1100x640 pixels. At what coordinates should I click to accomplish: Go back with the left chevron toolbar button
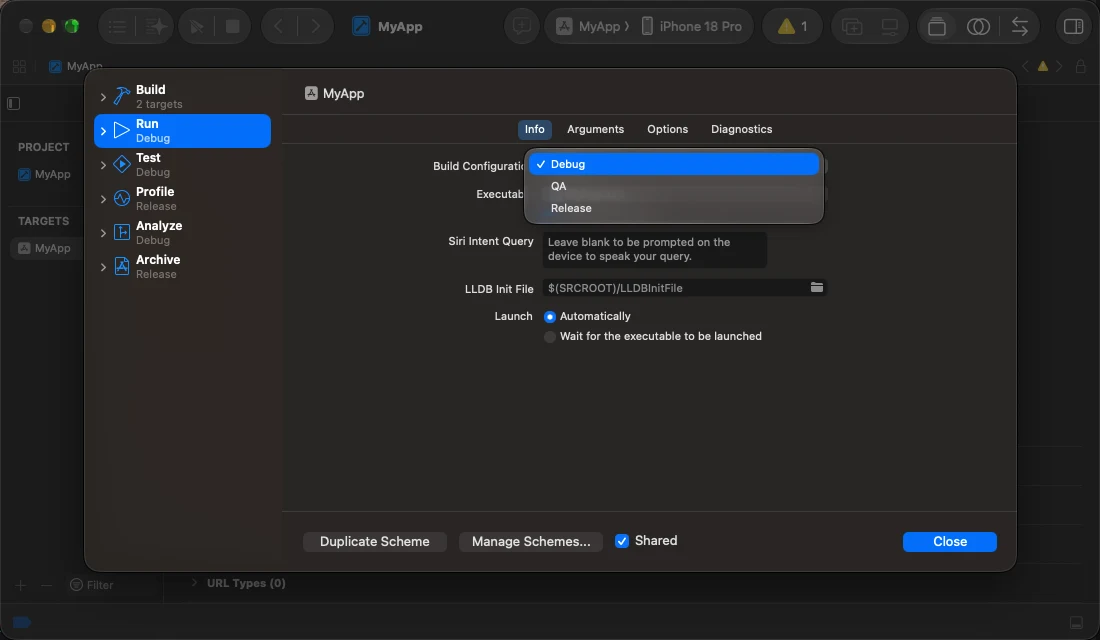pyautogui.click(x=279, y=27)
